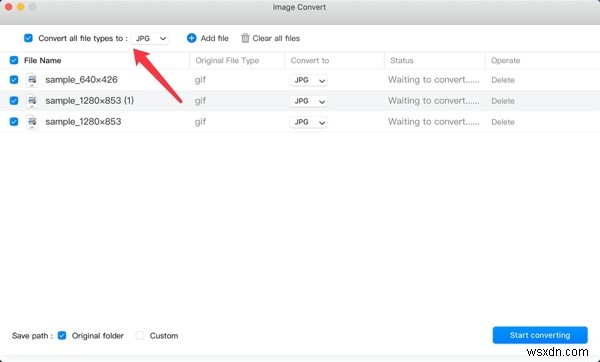Screen dimensions: 600x362
Task: Click the file icon for sample_1280×853 (1)
Action: click(x=32, y=101)
